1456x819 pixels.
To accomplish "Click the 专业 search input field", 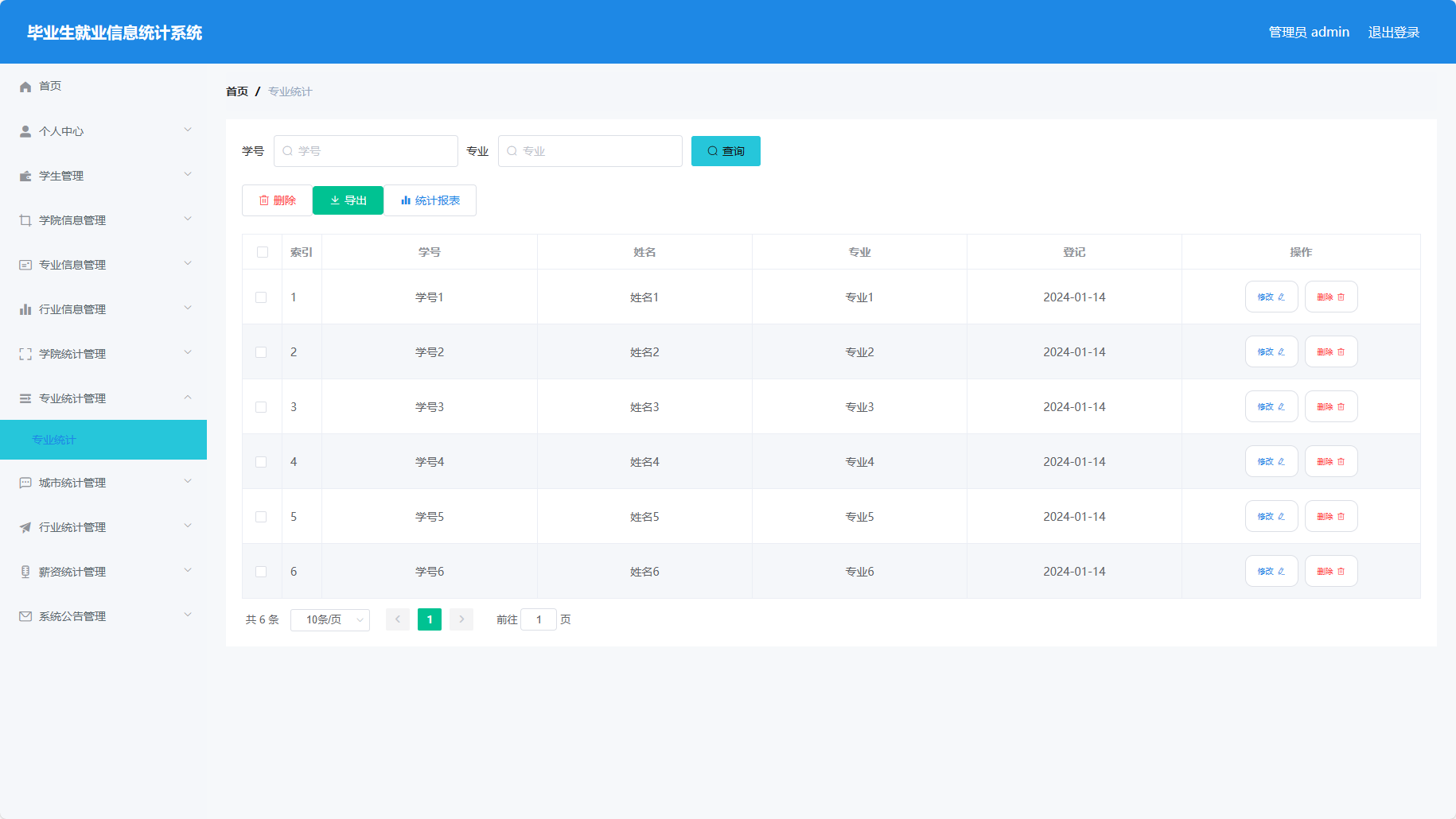I will point(590,151).
